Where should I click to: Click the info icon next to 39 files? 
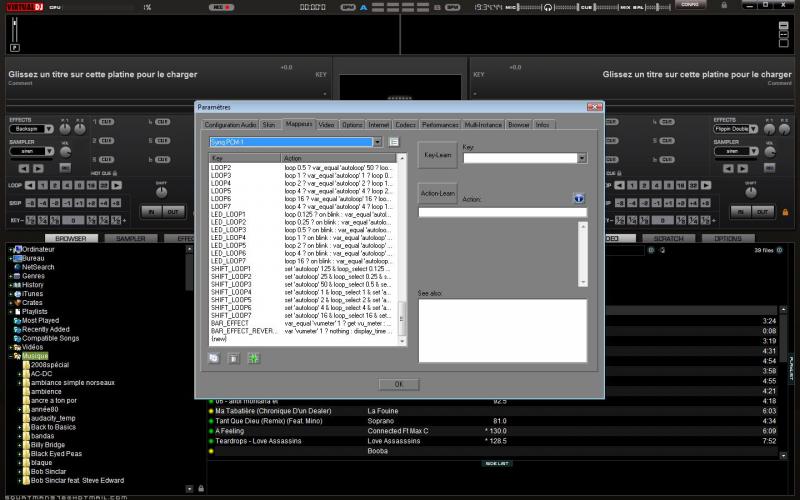point(779,250)
